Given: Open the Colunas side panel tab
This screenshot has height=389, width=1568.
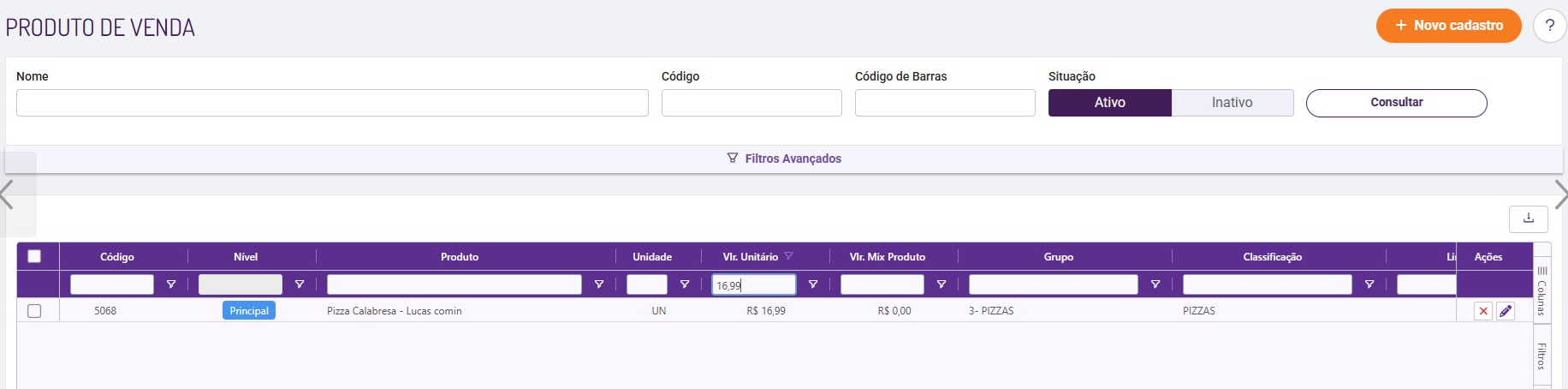Looking at the screenshot, I should click(x=1541, y=291).
